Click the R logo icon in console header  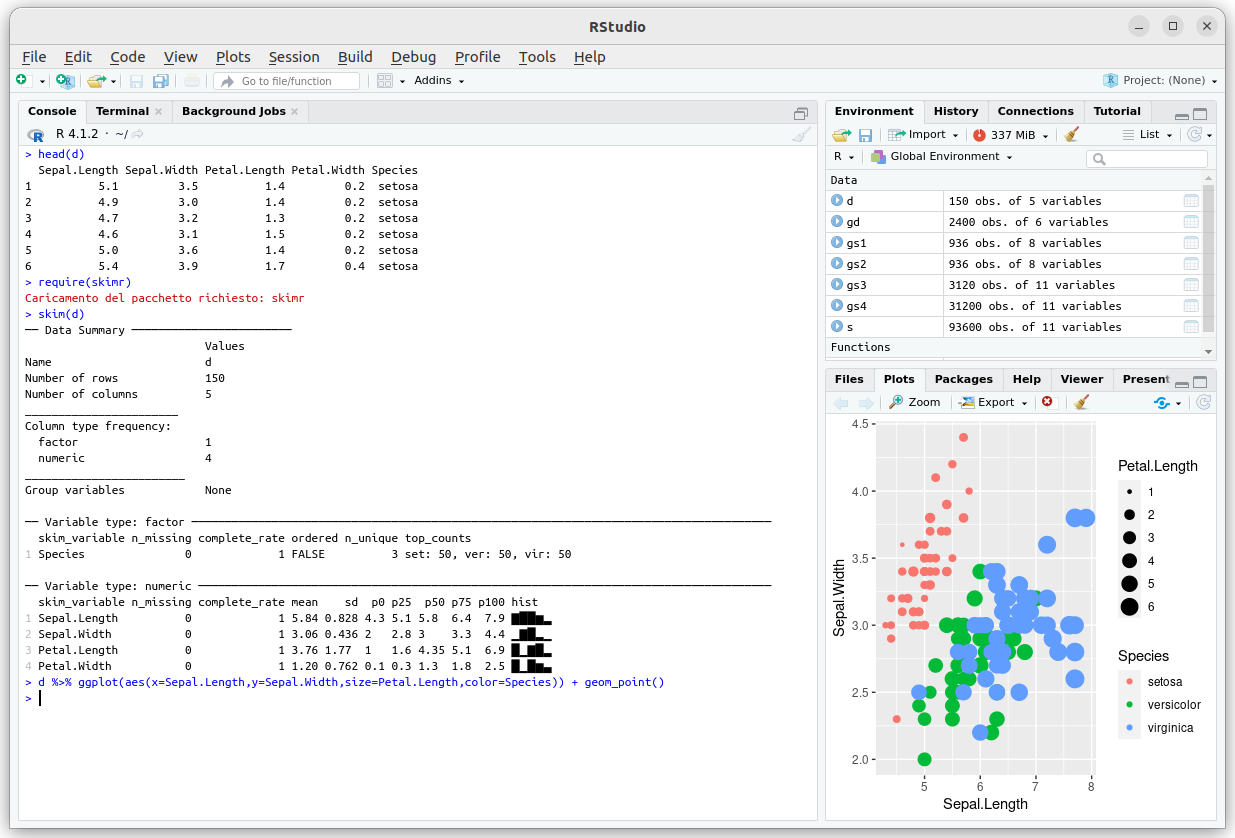[36, 134]
